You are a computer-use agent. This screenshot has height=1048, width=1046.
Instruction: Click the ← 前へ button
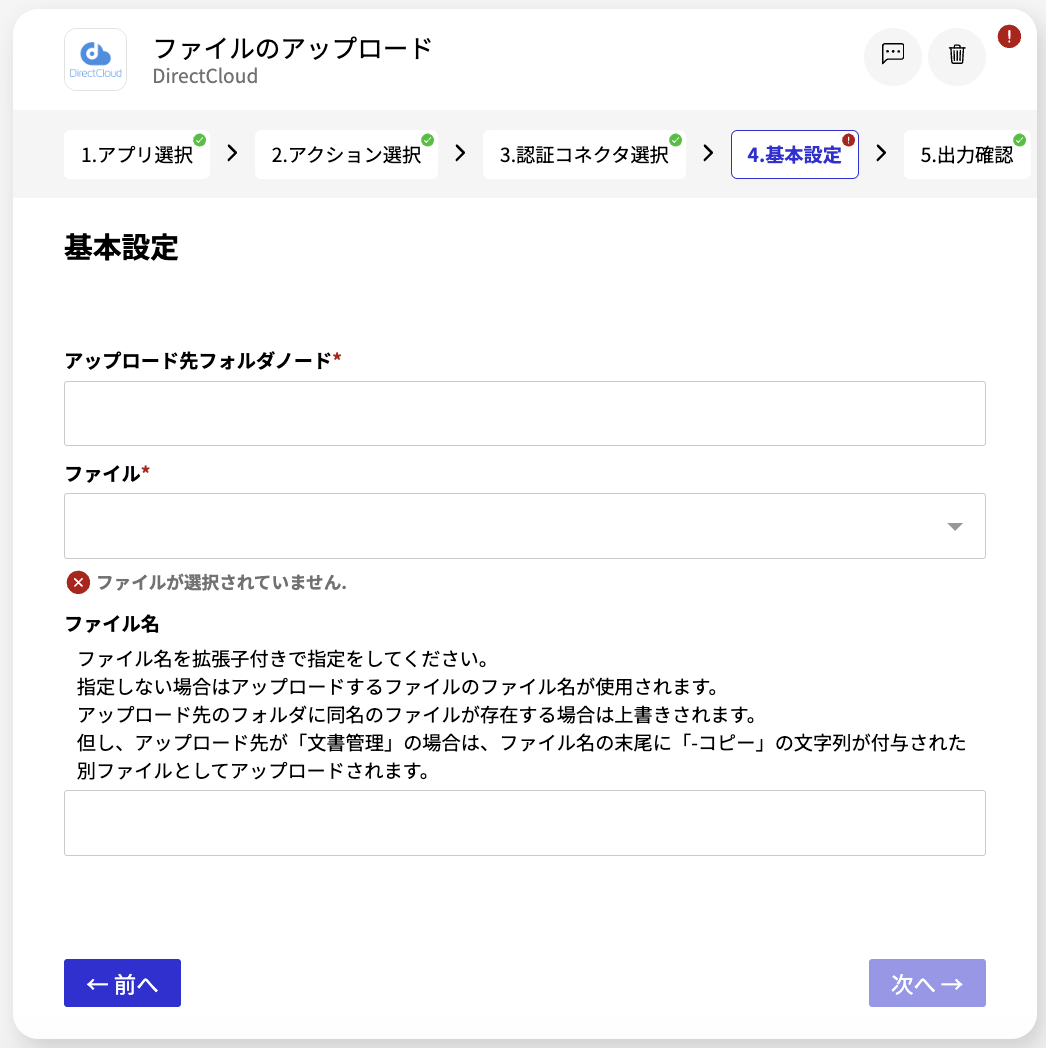(x=122, y=983)
